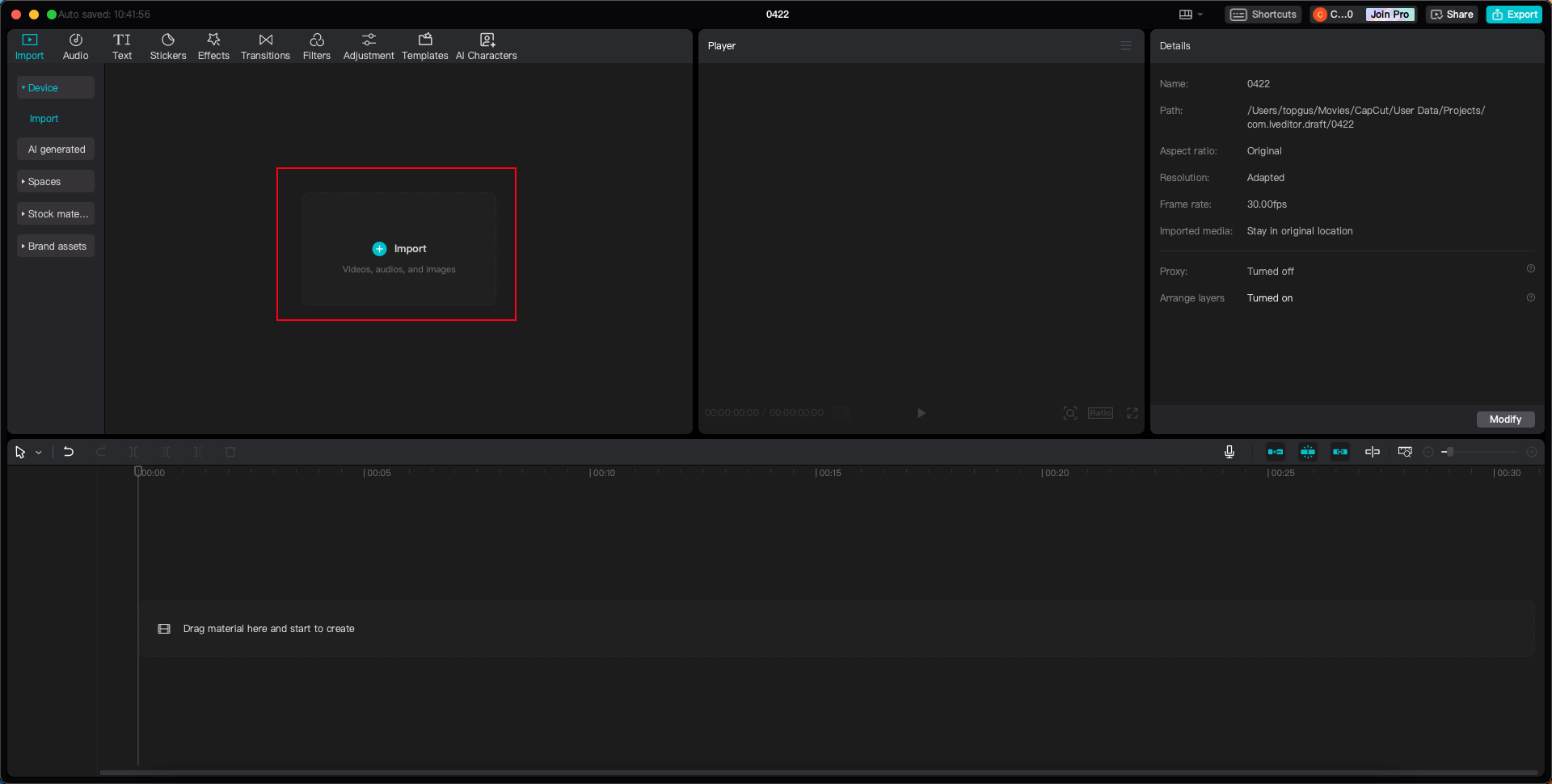This screenshot has height=784, width=1552.
Task: Open the Transitions tab
Action: 265,46
